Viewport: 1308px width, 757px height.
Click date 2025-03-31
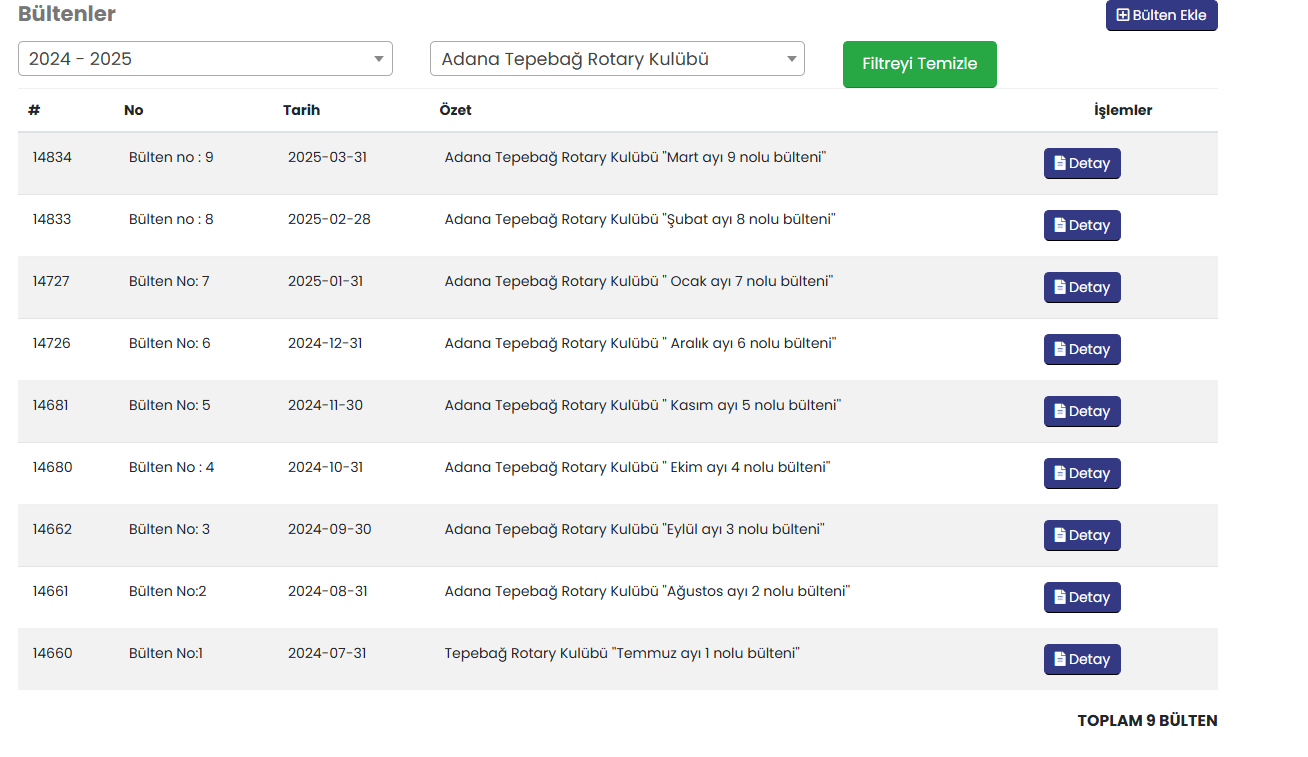point(327,157)
